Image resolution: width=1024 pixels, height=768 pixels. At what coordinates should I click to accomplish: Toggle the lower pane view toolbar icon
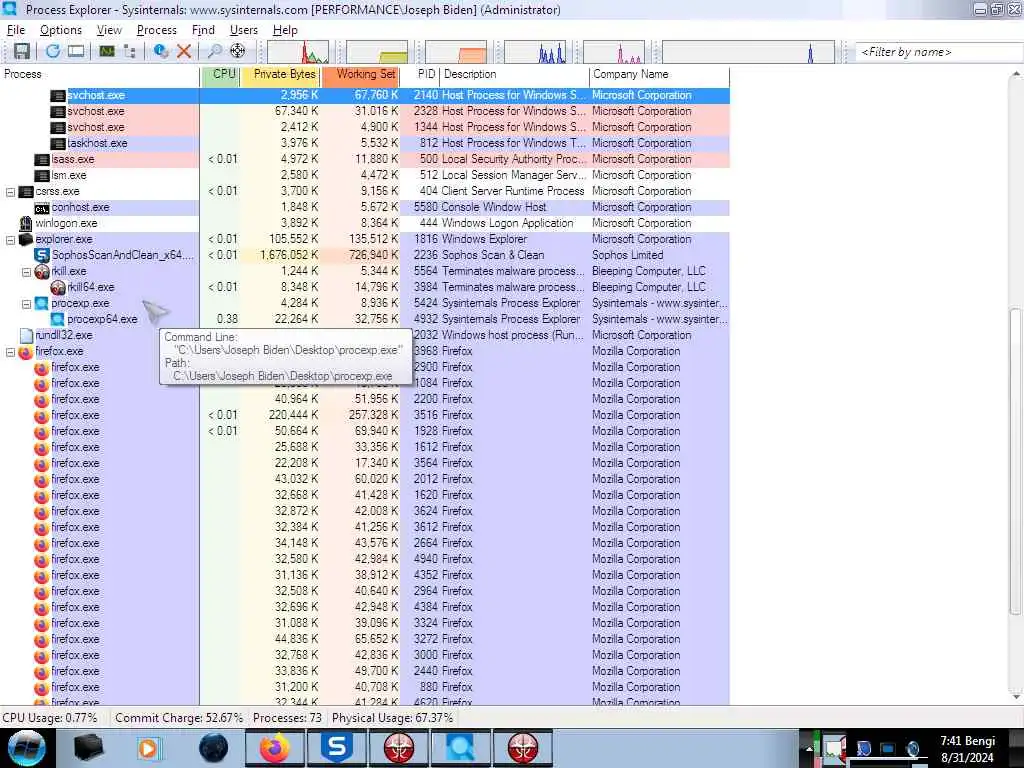[x=76, y=51]
